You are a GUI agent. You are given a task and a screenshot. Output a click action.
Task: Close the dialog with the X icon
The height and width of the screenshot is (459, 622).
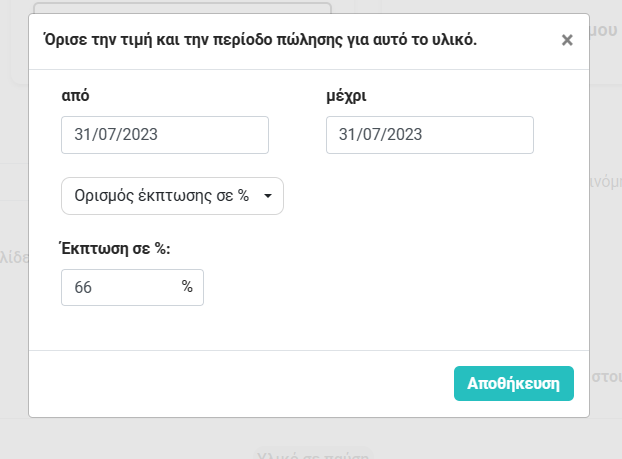pyautogui.click(x=567, y=41)
